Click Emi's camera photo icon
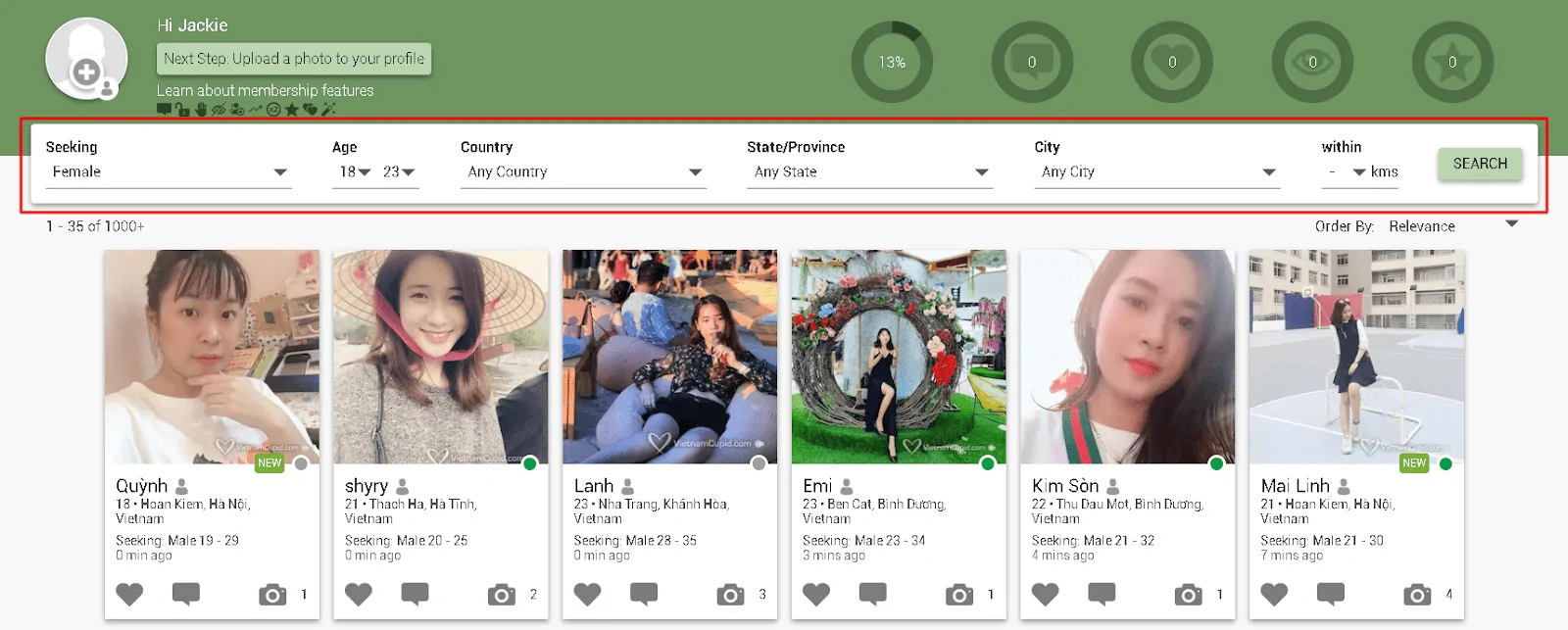1568x630 pixels. click(x=959, y=594)
